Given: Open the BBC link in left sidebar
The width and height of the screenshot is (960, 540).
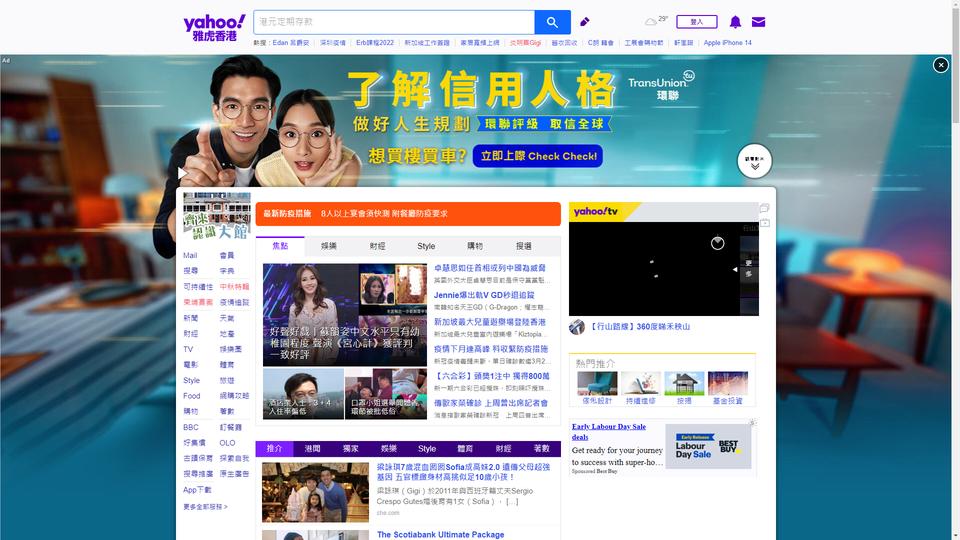Looking at the screenshot, I should (x=191, y=427).
